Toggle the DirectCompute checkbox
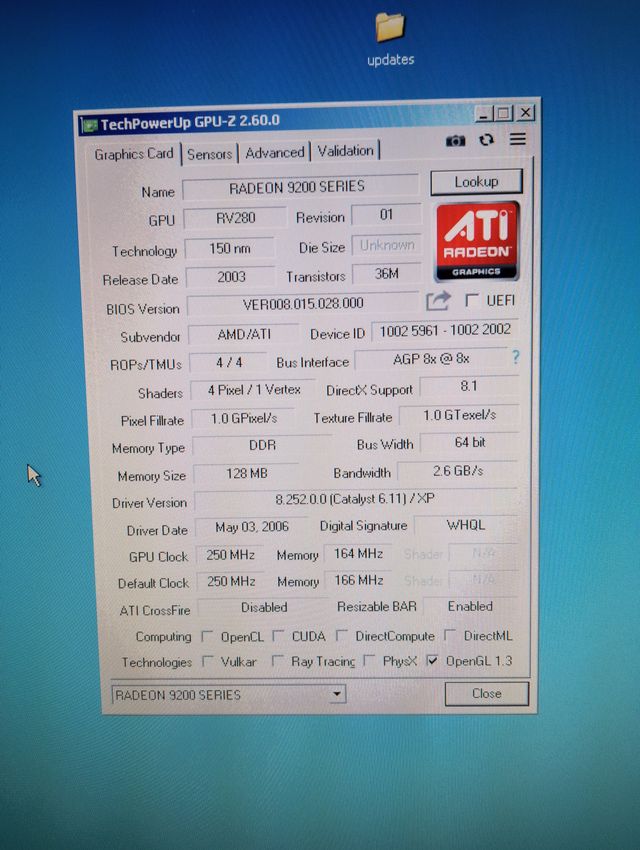The height and width of the screenshot is (850, 640). click(341, 635)
